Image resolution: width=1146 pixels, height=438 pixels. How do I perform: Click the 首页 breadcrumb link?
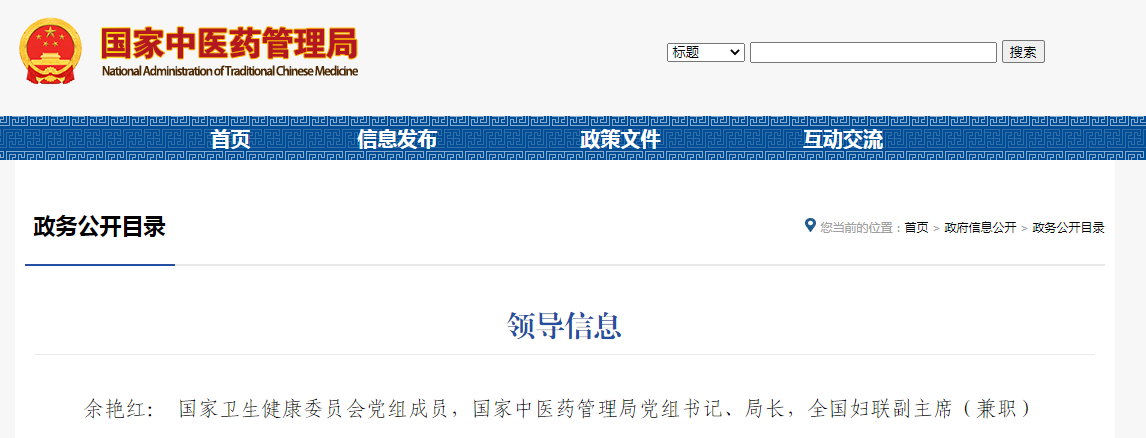917,227
